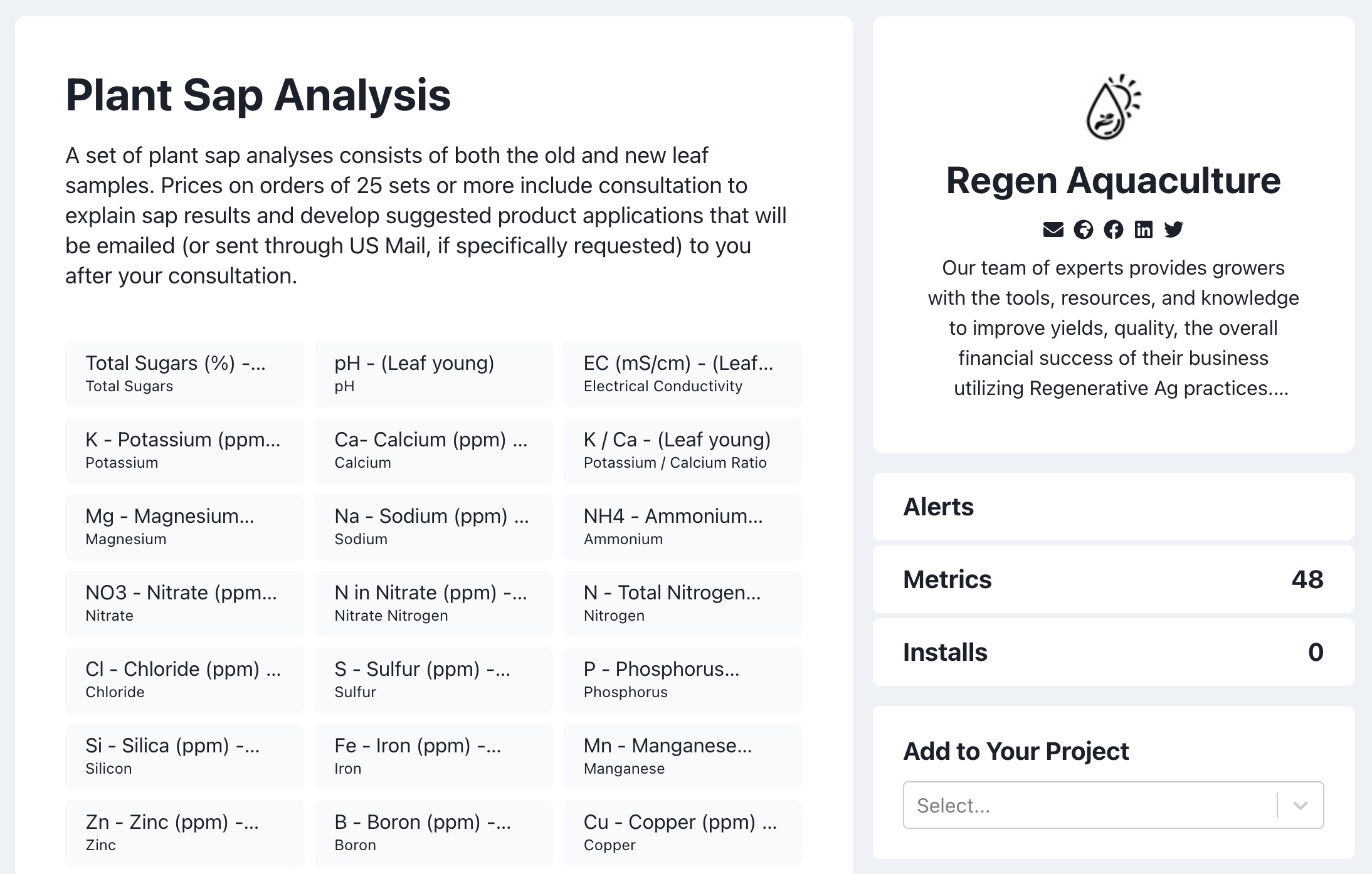
Task: Select the Total Sugars (%) metric card
Action: [184, 374]
